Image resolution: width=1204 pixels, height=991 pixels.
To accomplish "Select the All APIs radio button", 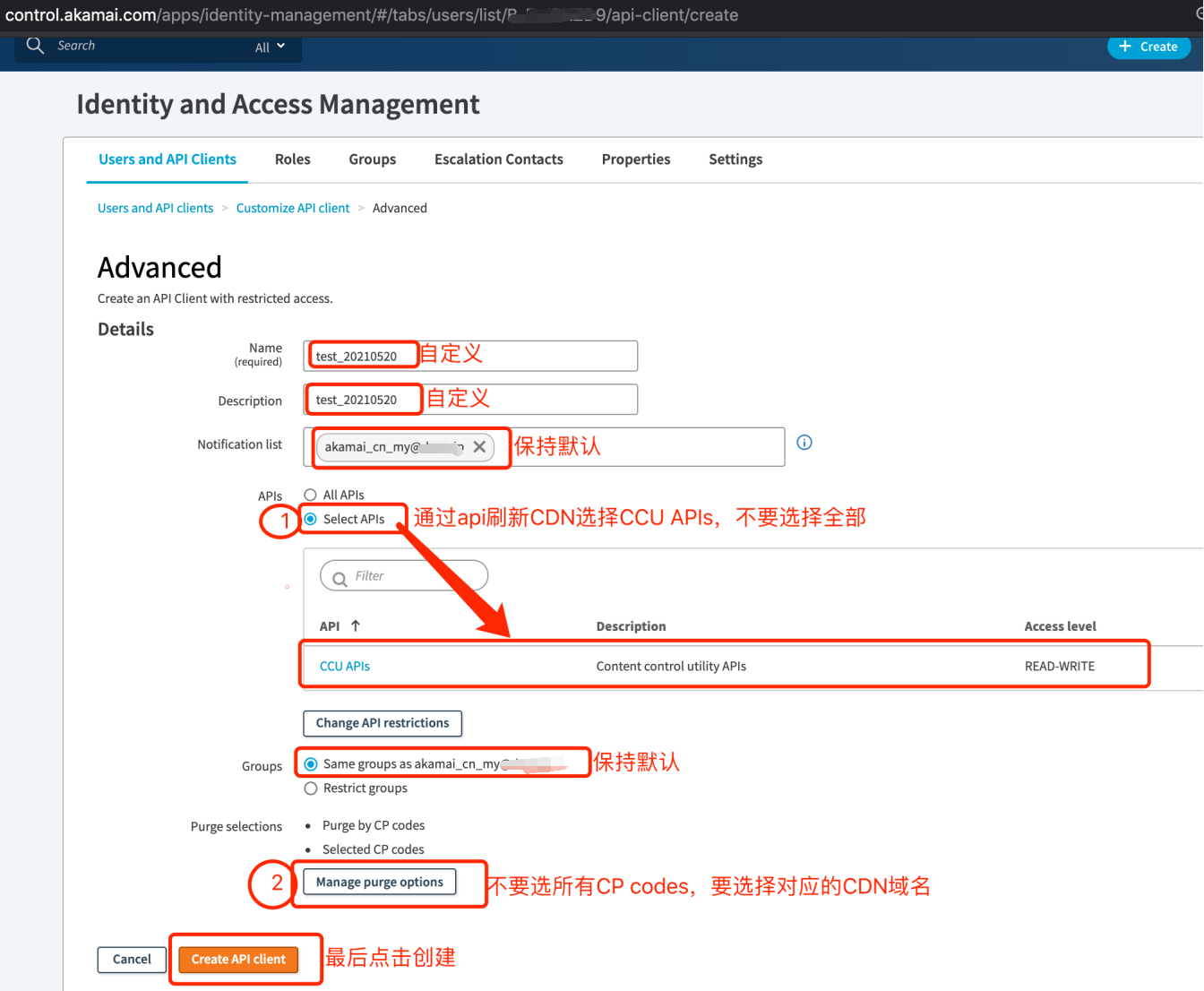I will [311, 495].
